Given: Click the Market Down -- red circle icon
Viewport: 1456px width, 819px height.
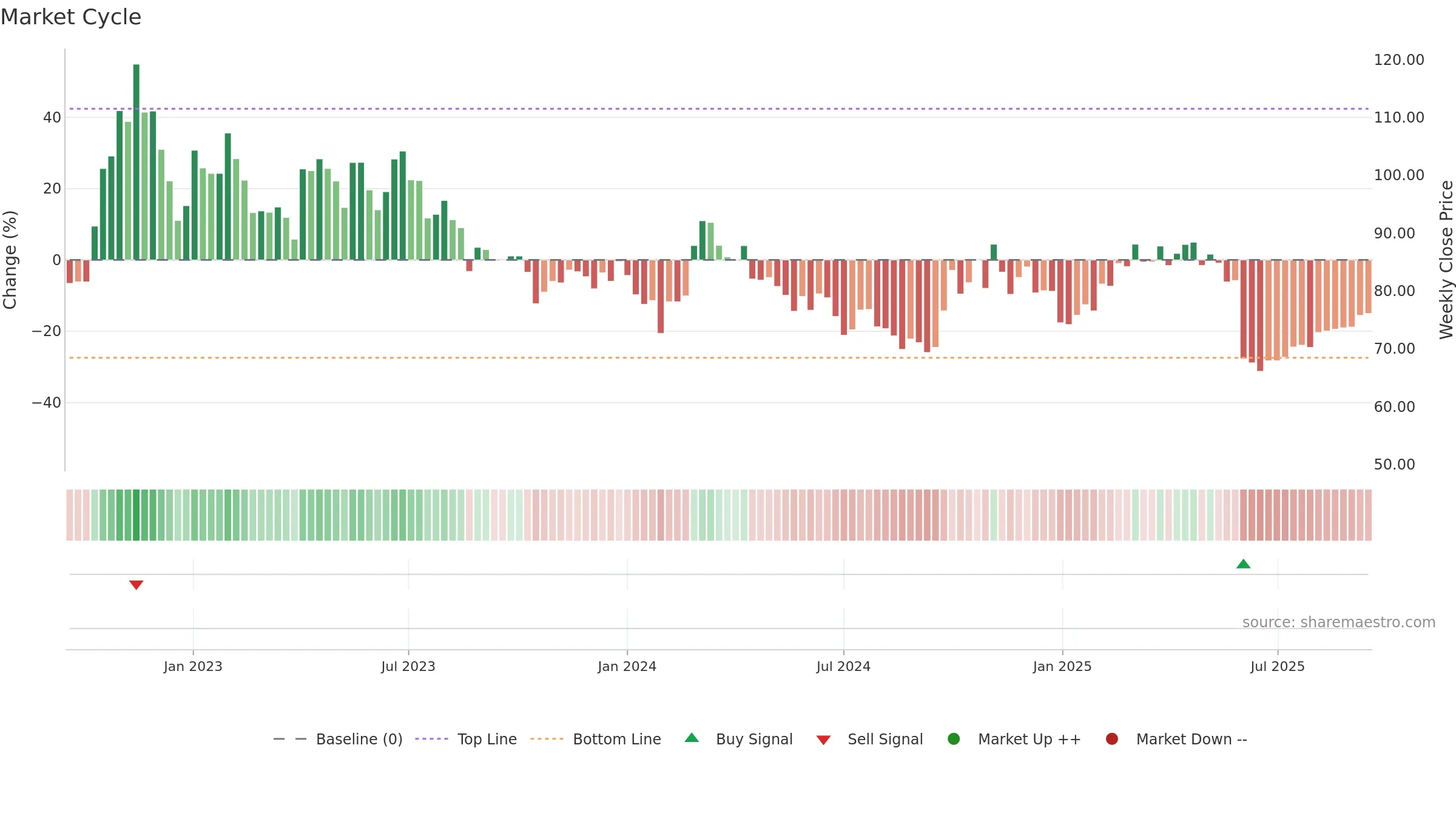Looking at the screenshot, I should [x=1112, y=739].
